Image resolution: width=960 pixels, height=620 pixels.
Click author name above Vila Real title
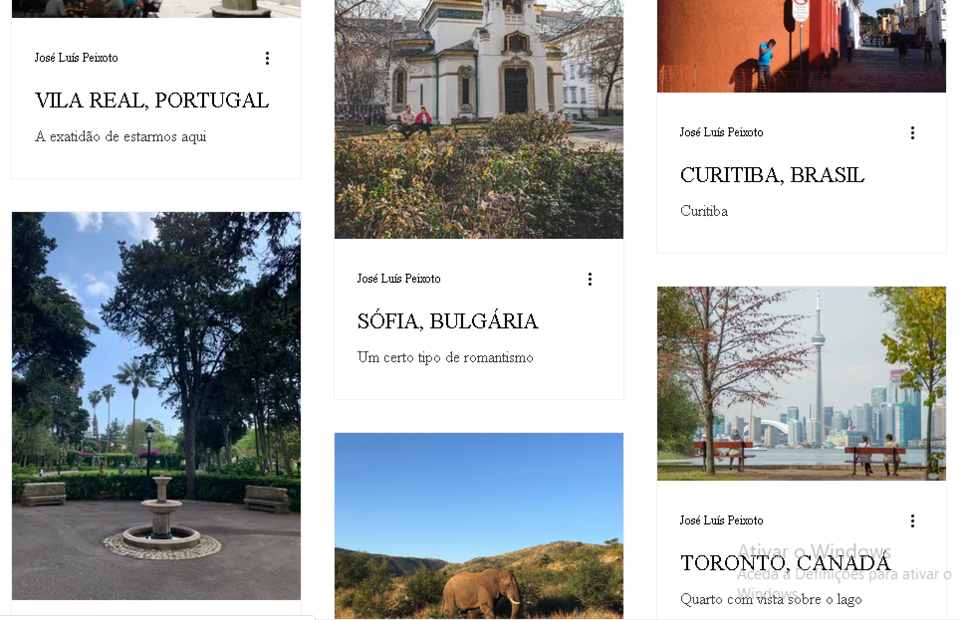tap(77, 58)
